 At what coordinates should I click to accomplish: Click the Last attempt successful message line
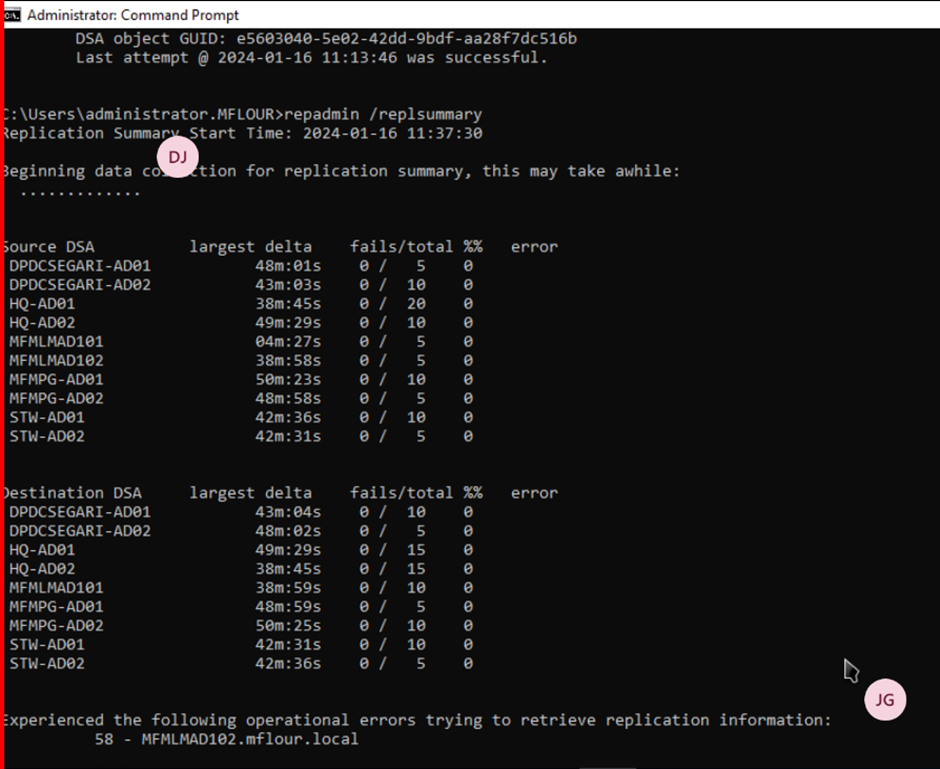311,58
